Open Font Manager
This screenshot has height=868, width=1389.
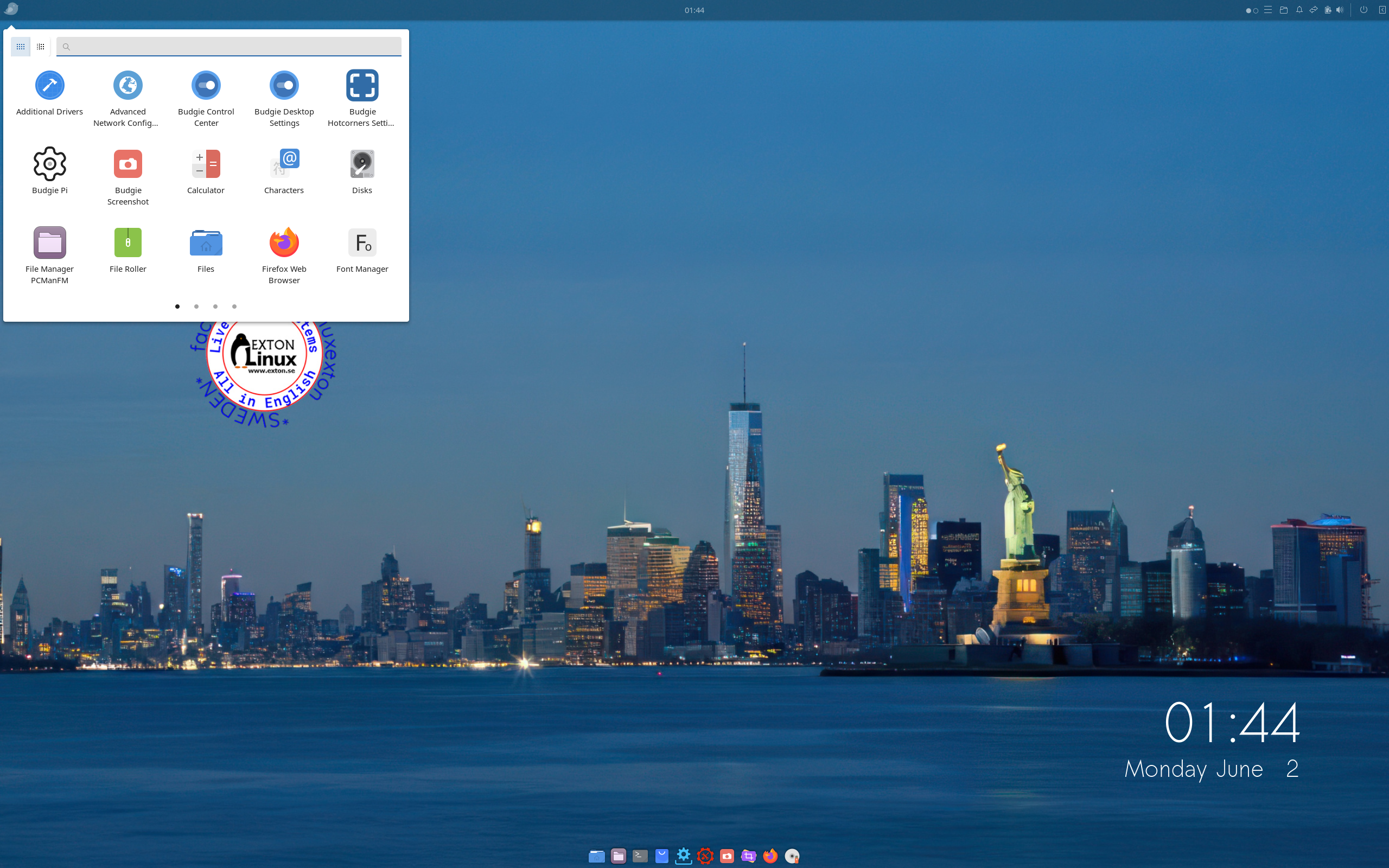pos(362,250)
